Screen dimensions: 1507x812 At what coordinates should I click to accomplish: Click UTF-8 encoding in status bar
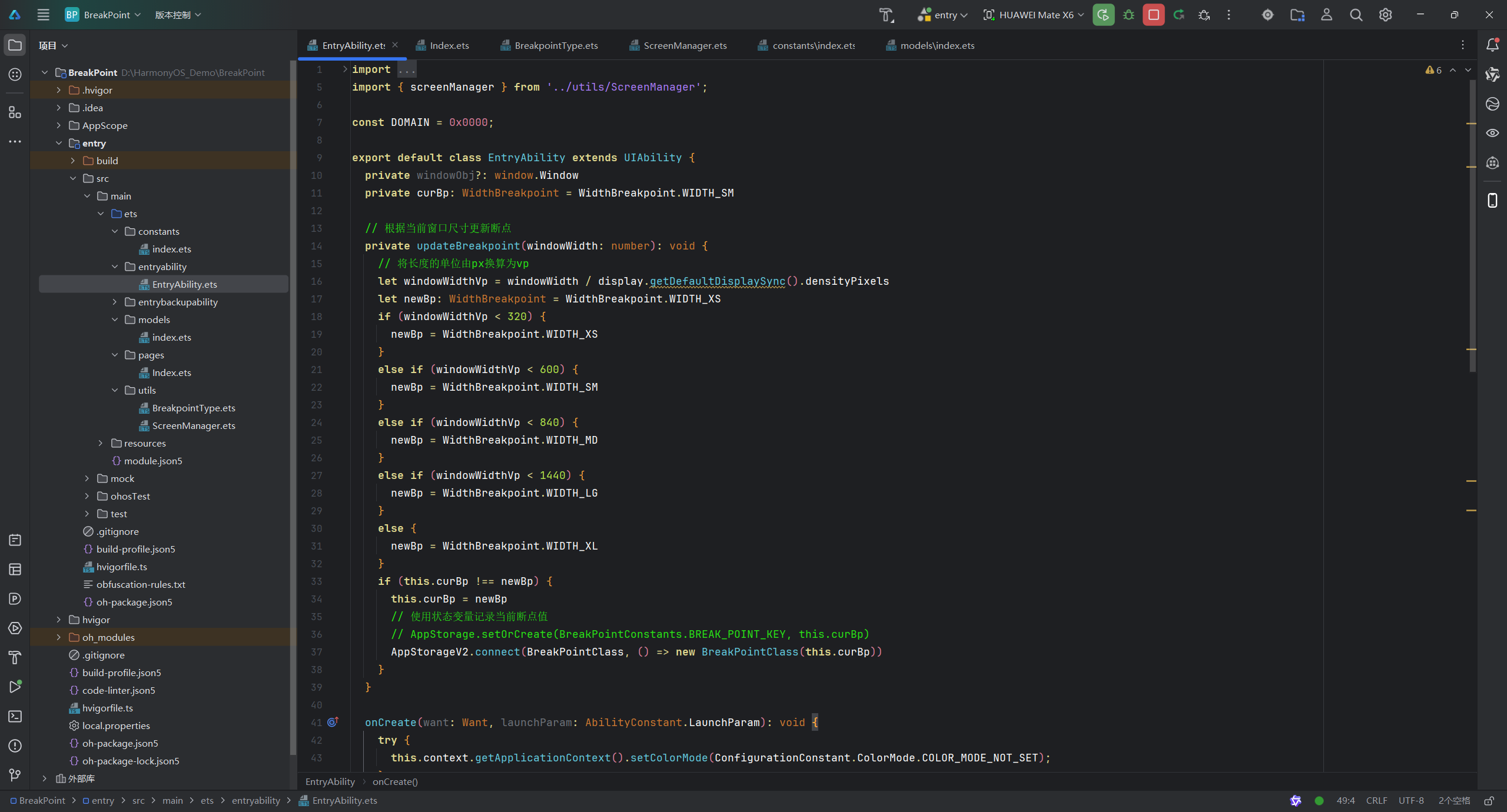(x=1410, y=800)
